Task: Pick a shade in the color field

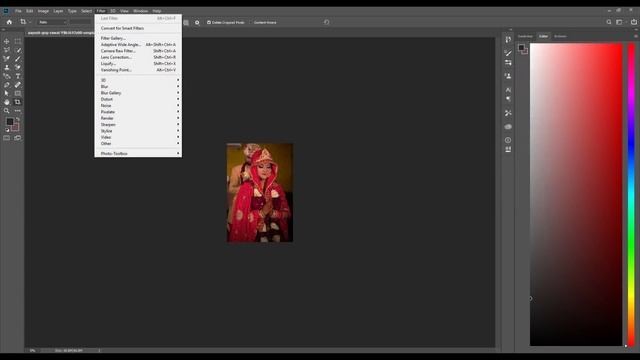Action: click(576, 195)
